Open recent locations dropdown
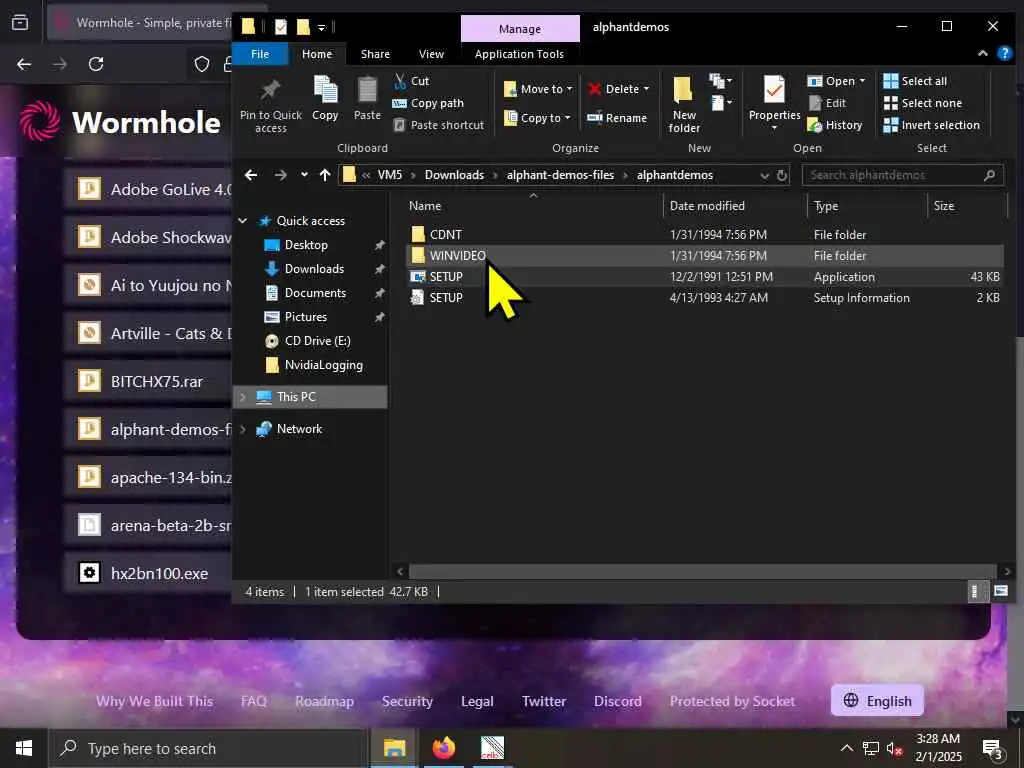The image size is (1024, 768). pyautogui.click(x=304, y=175)
